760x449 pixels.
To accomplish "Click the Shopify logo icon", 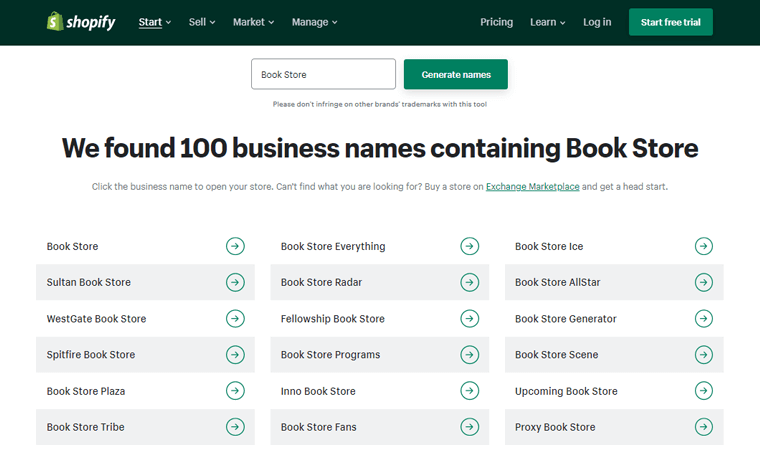I will tap(55, 22).
